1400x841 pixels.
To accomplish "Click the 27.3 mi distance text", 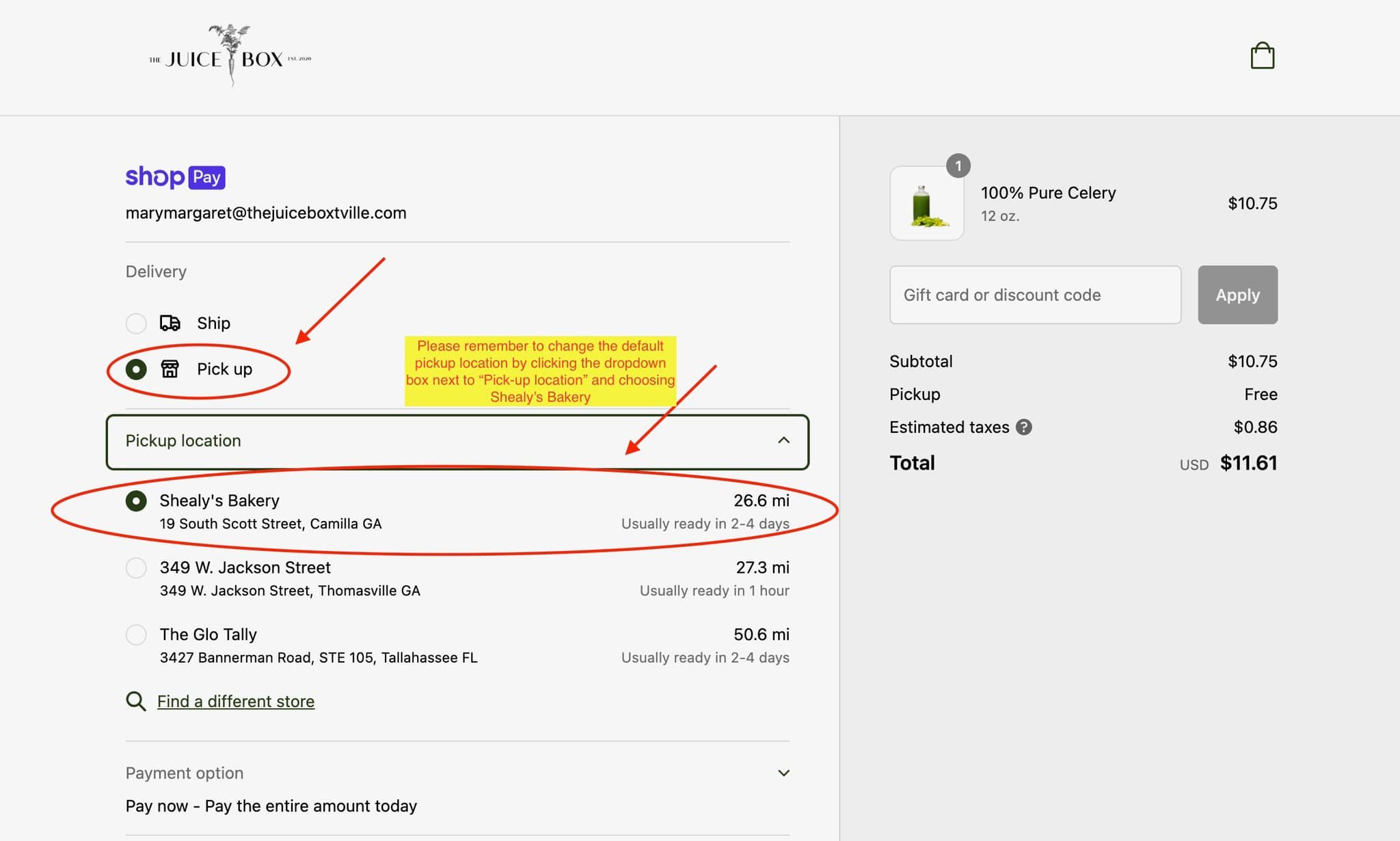I will tap(762, 568).
